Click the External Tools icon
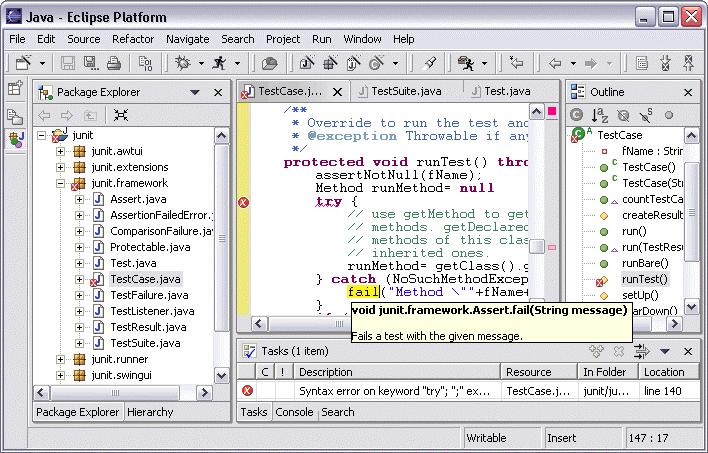Screen dimensions: 708x453 (x=466, y=63)
